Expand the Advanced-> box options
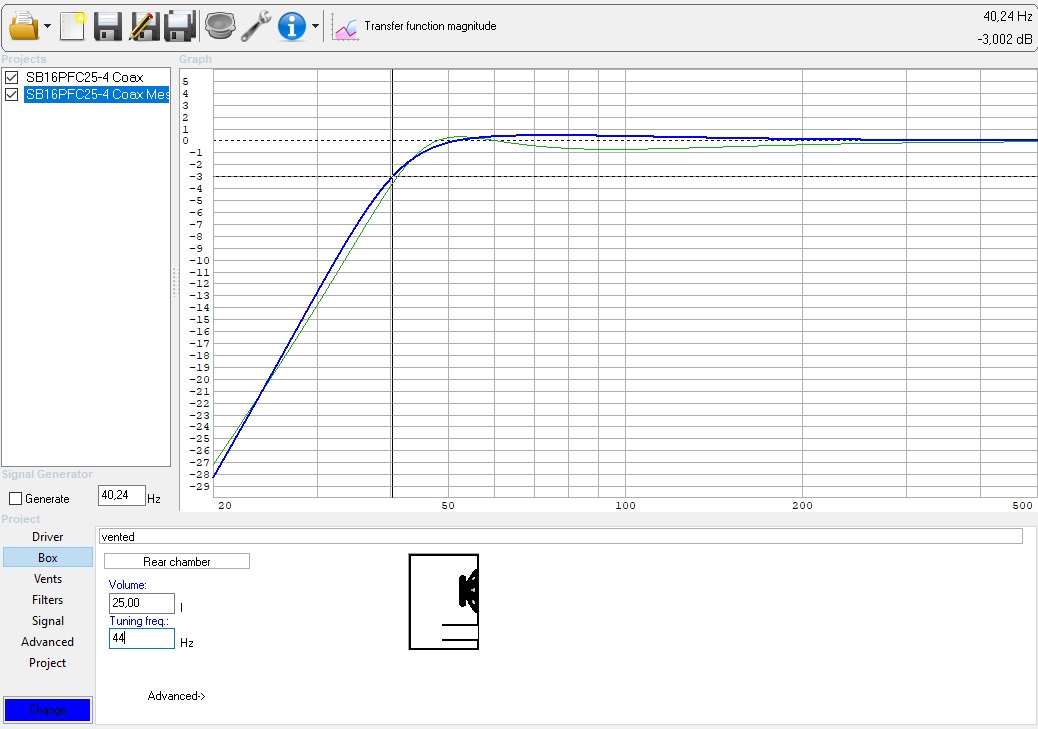 tap(176, 696)
